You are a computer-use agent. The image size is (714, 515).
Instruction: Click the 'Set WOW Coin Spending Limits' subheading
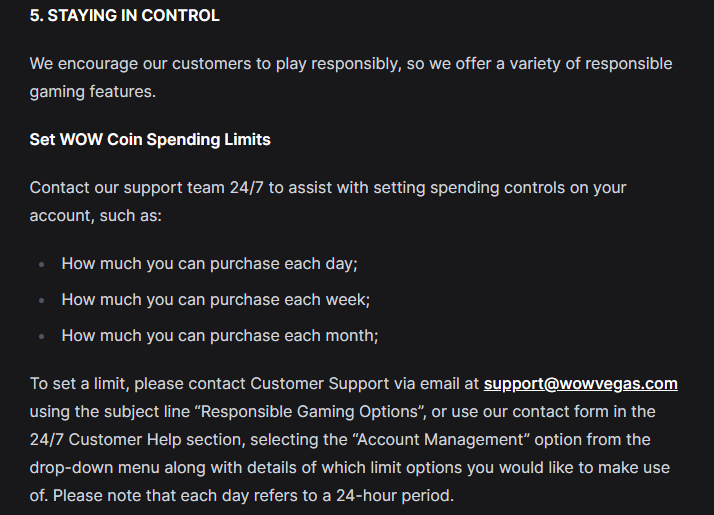(150, 140)
